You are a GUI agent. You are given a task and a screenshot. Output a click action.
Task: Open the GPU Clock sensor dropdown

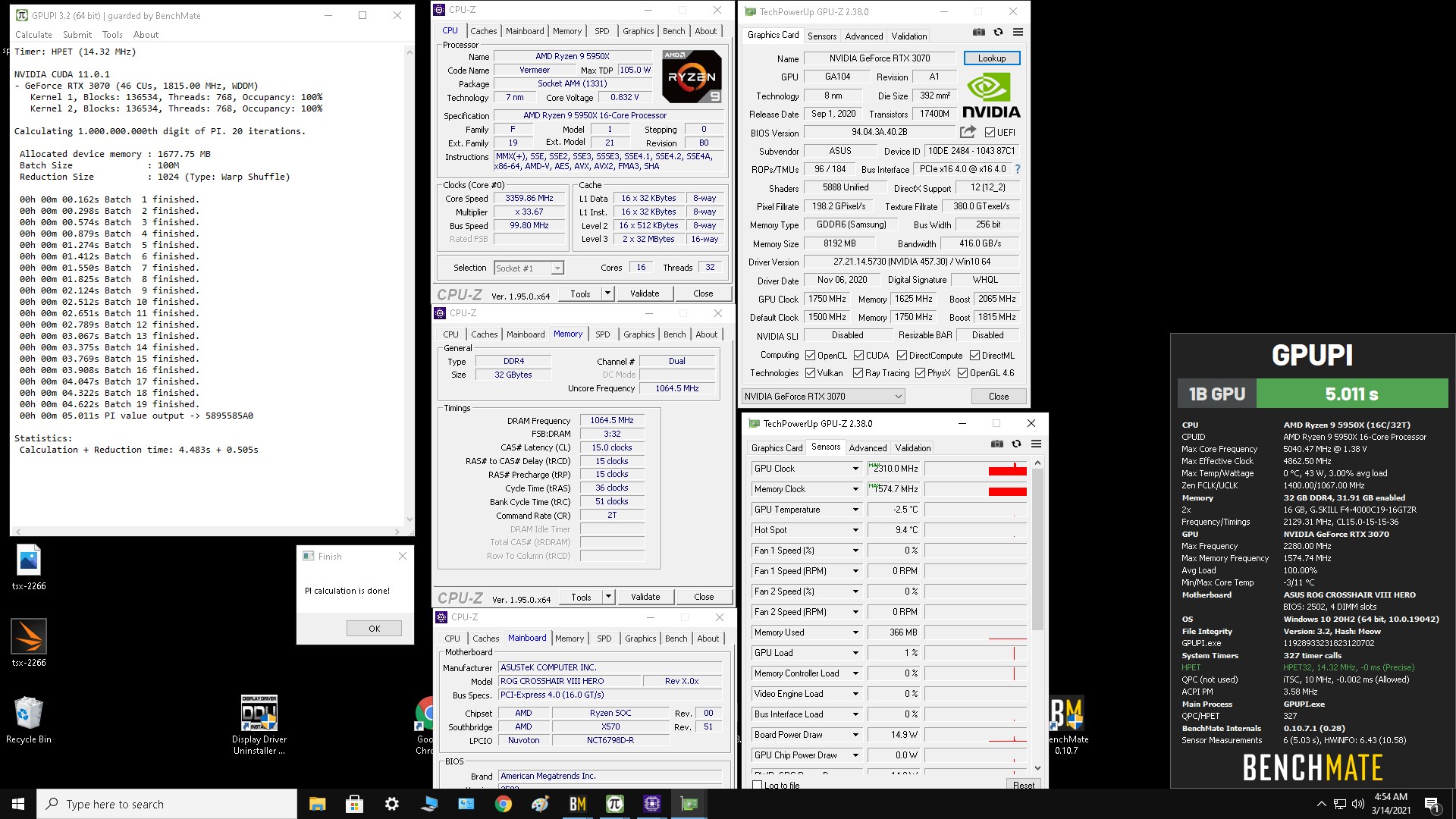855,469
